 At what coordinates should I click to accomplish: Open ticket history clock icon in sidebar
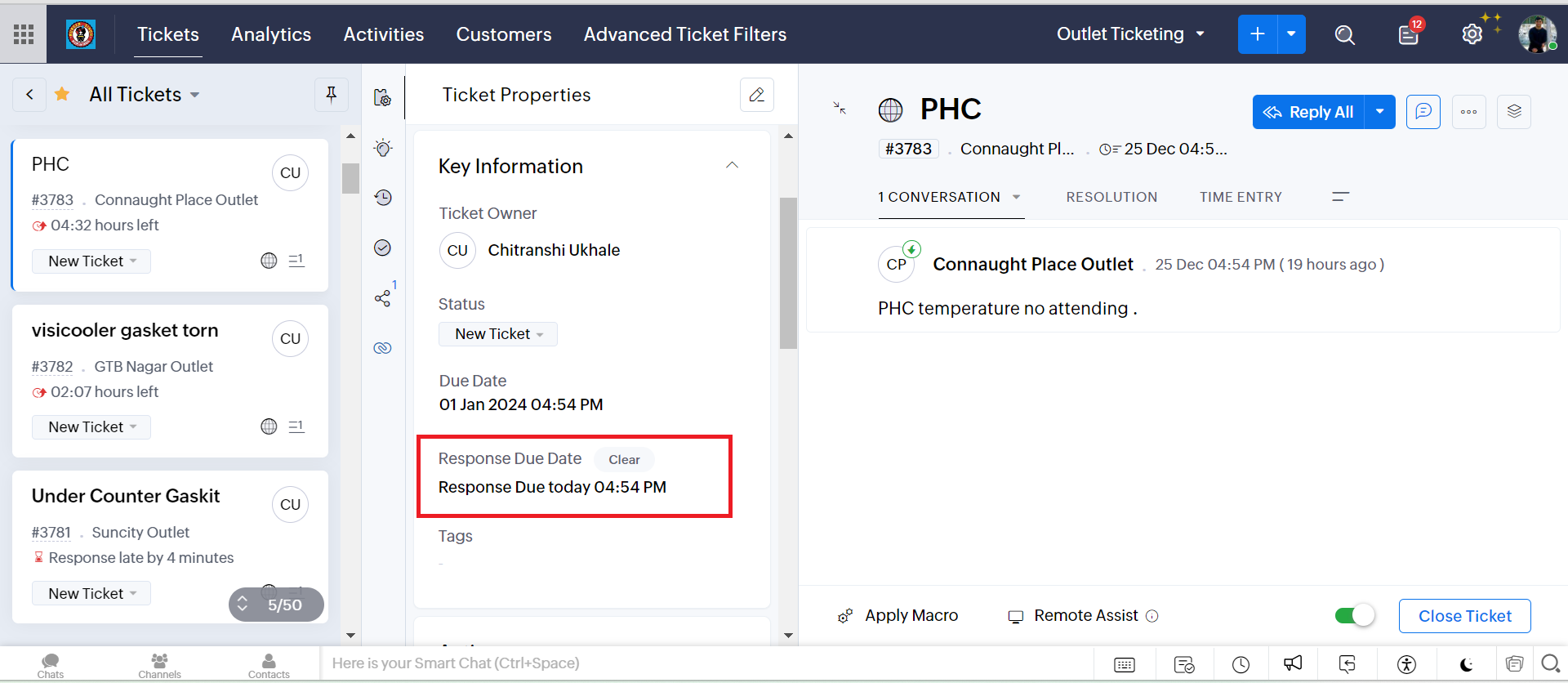click(x=383, y=198)
